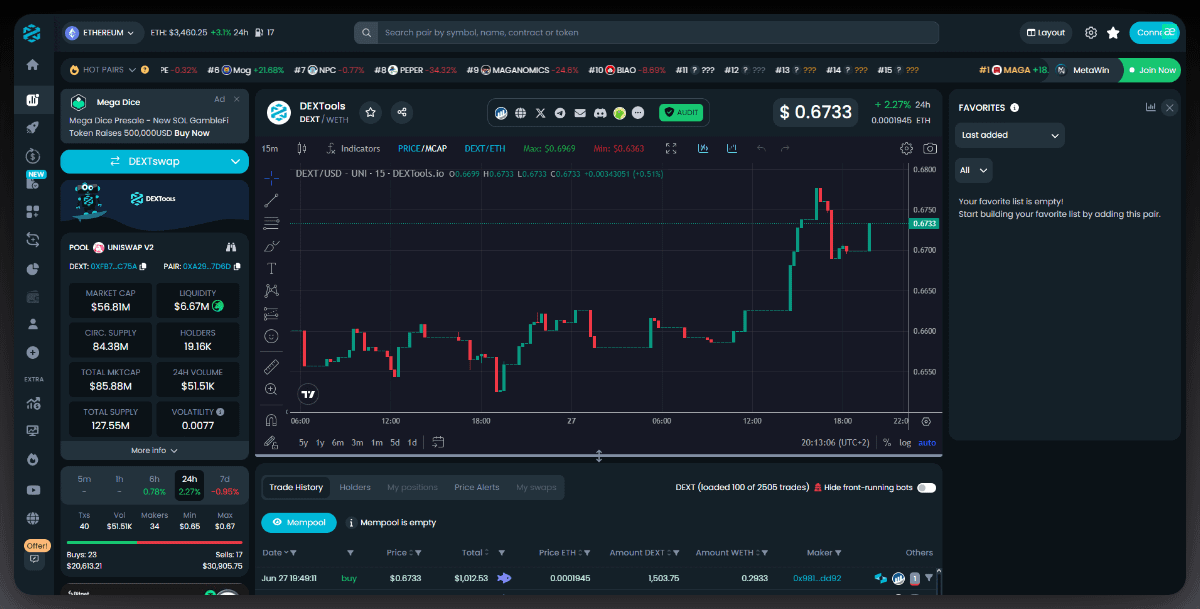Open the token's X (Twitter) link

point(541,113)
